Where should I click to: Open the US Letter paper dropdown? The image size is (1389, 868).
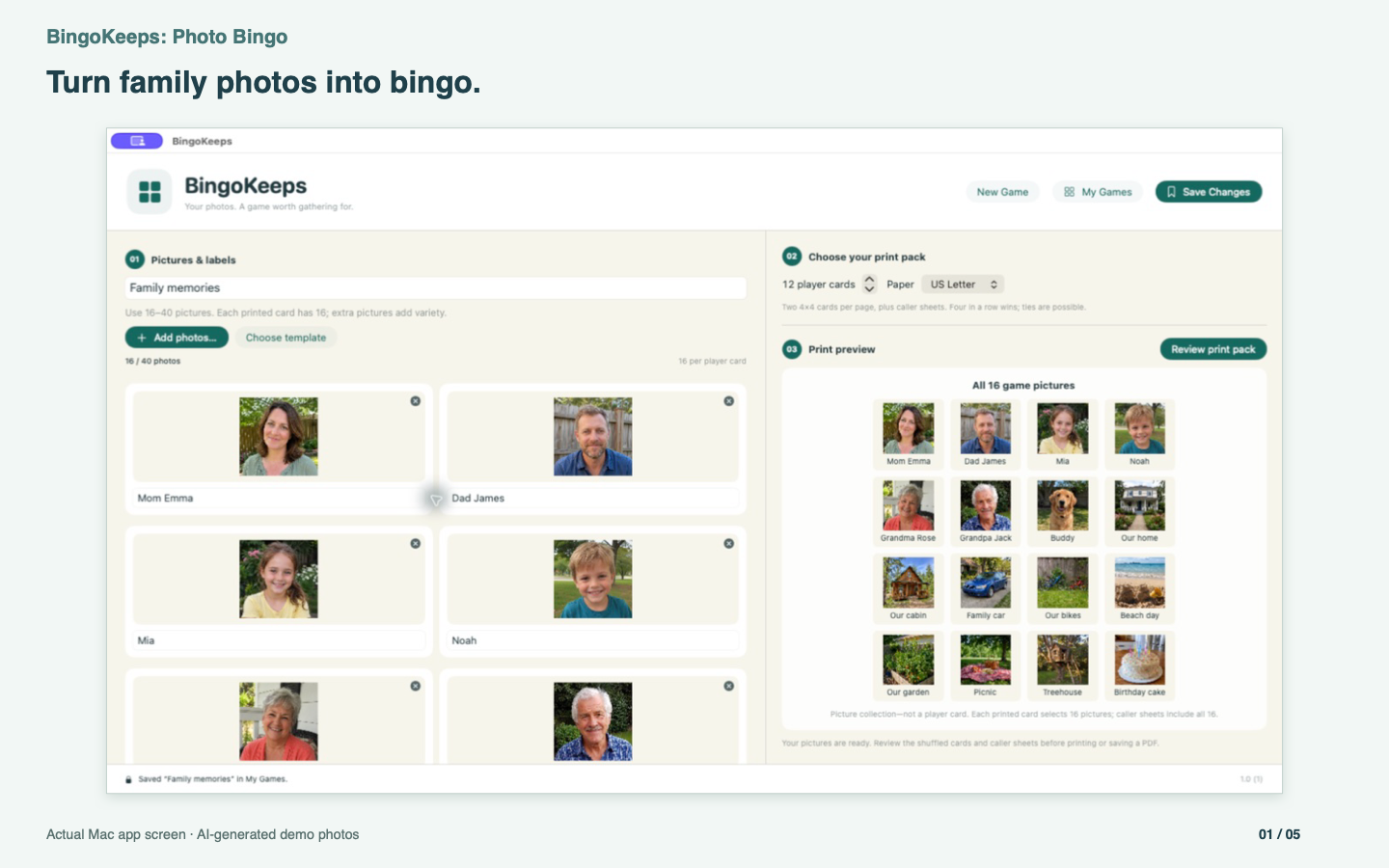coord(963,285)
